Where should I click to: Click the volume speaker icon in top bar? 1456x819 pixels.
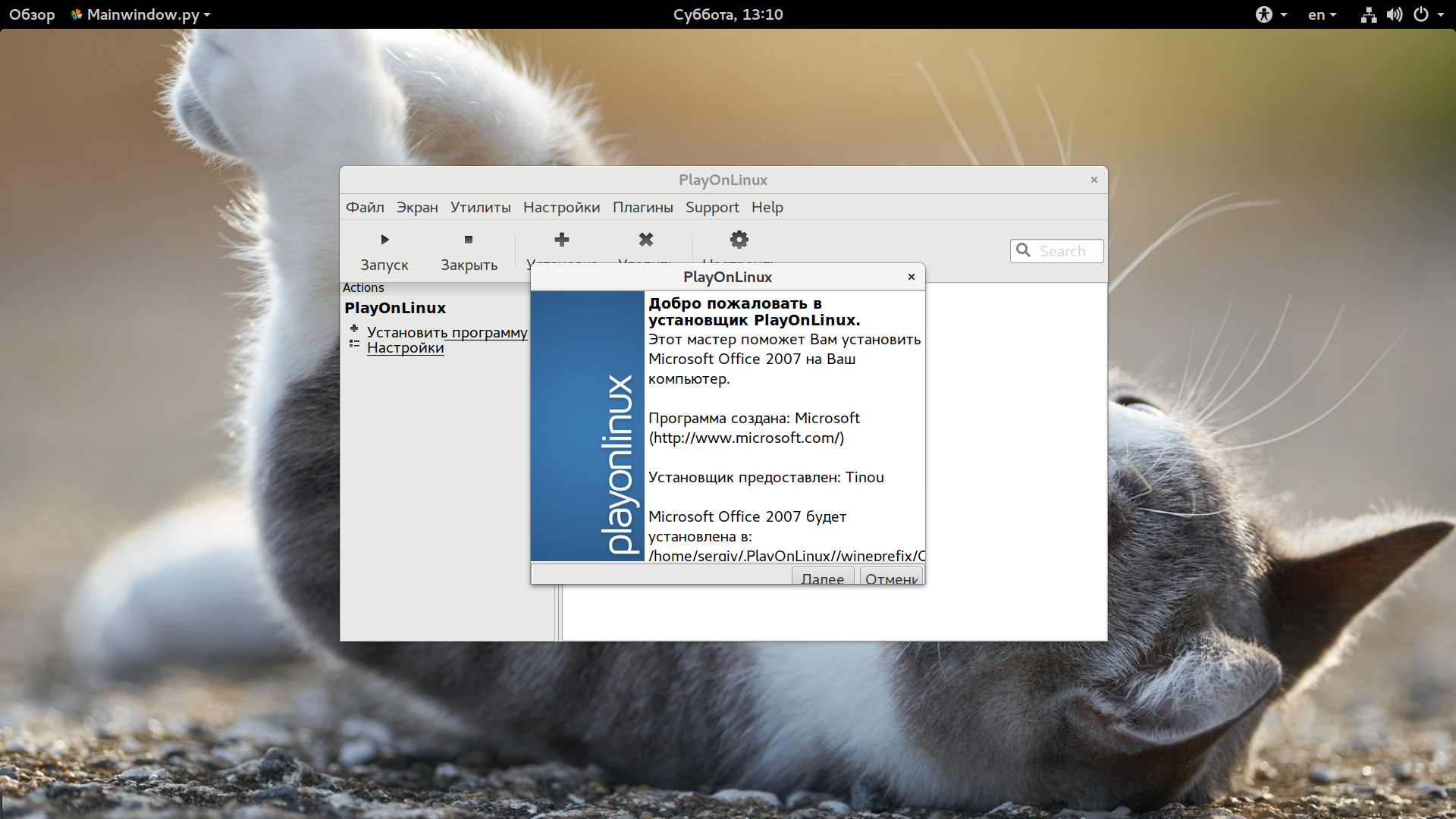coord(1394,14)
